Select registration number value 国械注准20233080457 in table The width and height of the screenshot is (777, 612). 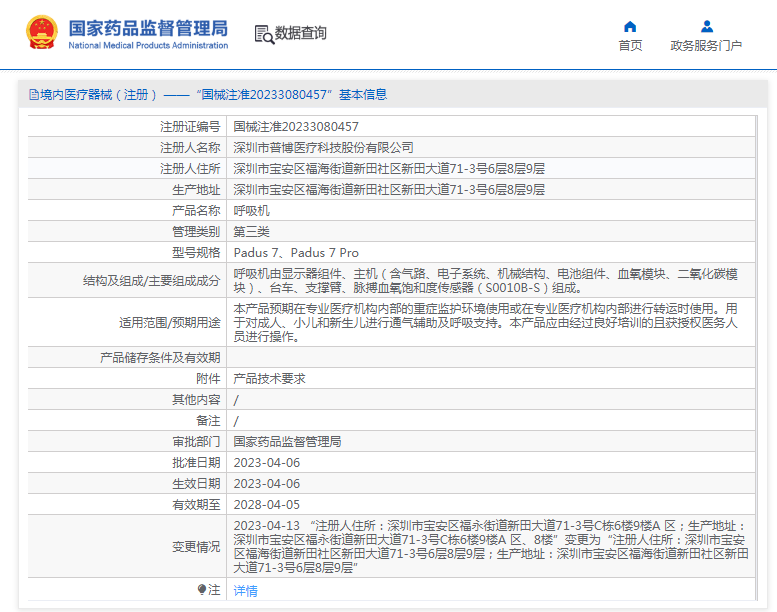coord(296,127)
